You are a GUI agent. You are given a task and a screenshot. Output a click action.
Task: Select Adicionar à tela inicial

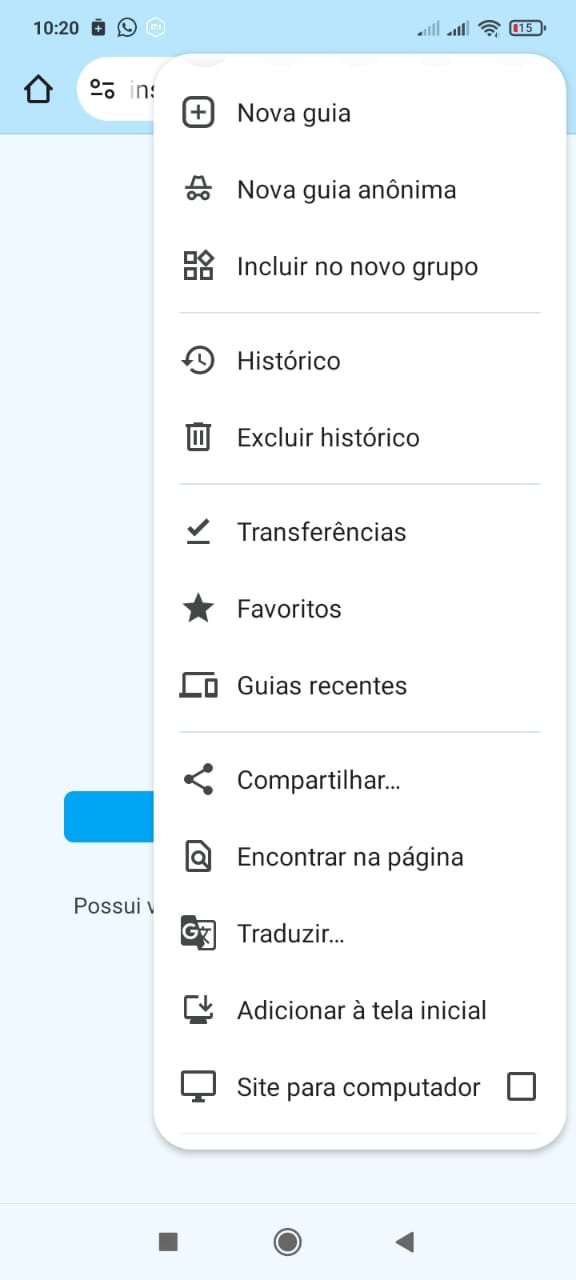pos(361,1010)
